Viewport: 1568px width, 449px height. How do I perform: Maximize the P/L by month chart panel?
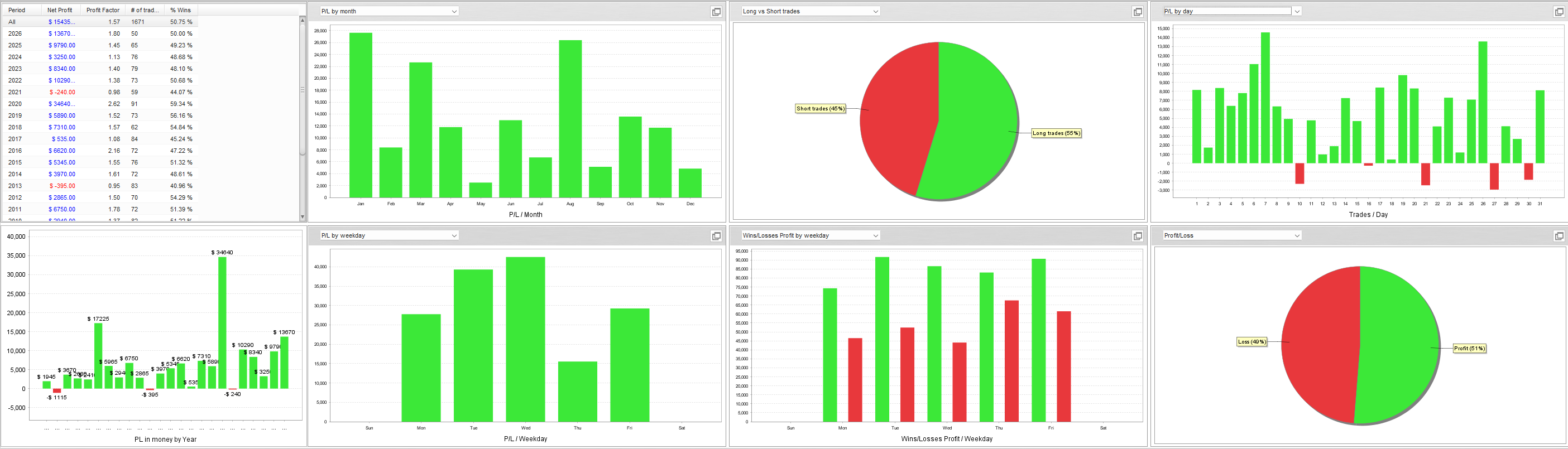(x=716, y=12)
